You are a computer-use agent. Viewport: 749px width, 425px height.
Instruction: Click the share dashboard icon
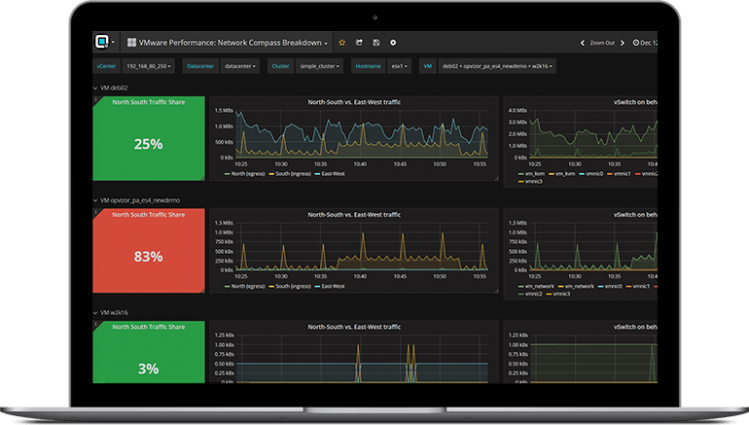pyautogui.click(x=359, y=42)
